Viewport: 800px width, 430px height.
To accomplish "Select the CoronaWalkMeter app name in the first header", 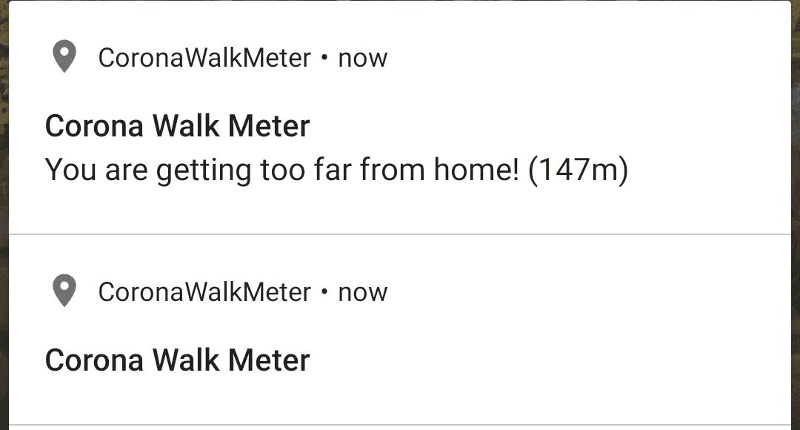I will (x=205, y=58).
